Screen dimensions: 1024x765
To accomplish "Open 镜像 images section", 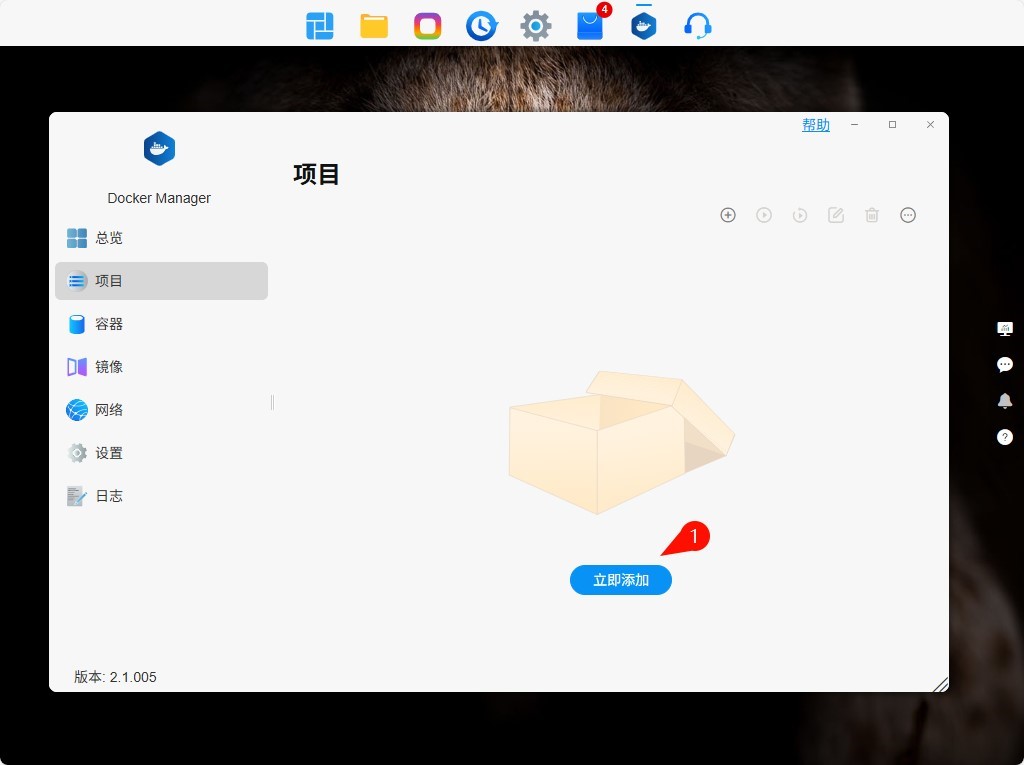I will point(161,367).
